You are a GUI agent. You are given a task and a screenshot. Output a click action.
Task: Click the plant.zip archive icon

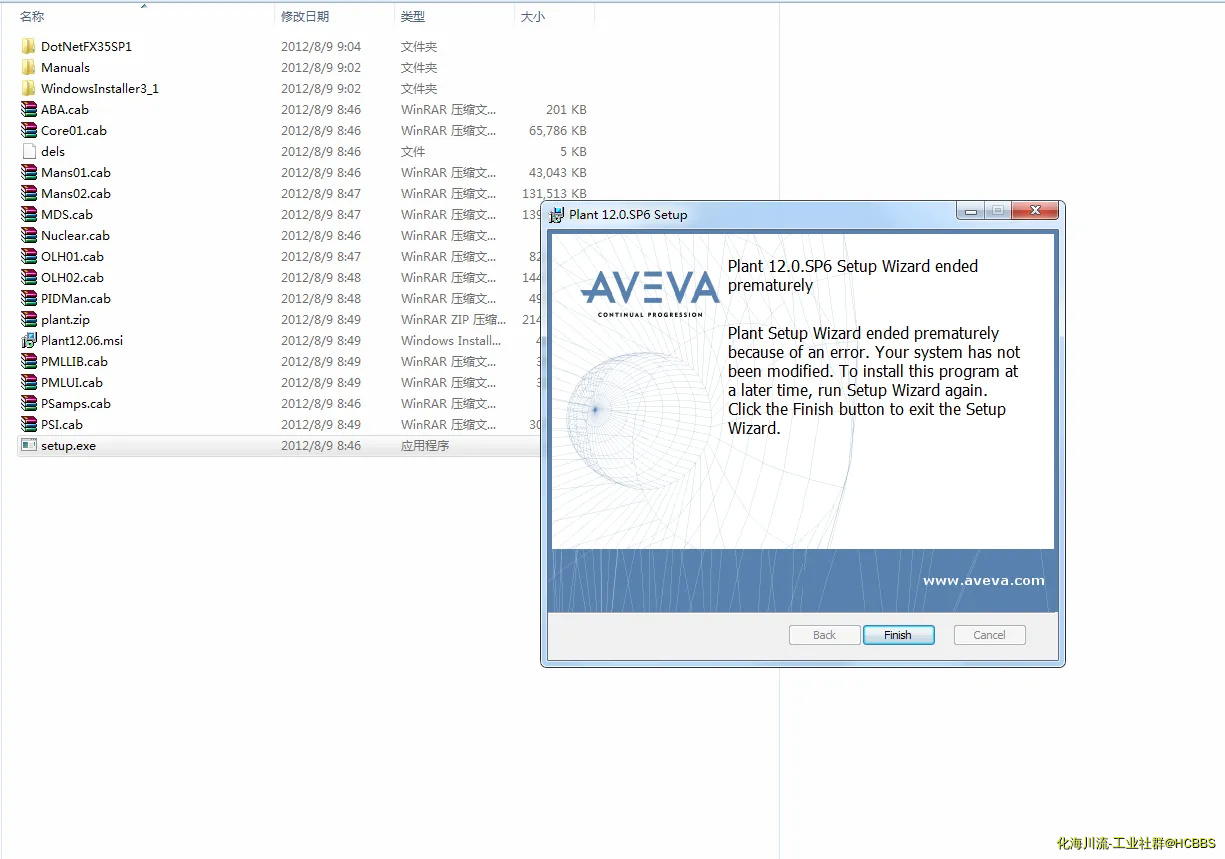(28, 319)
